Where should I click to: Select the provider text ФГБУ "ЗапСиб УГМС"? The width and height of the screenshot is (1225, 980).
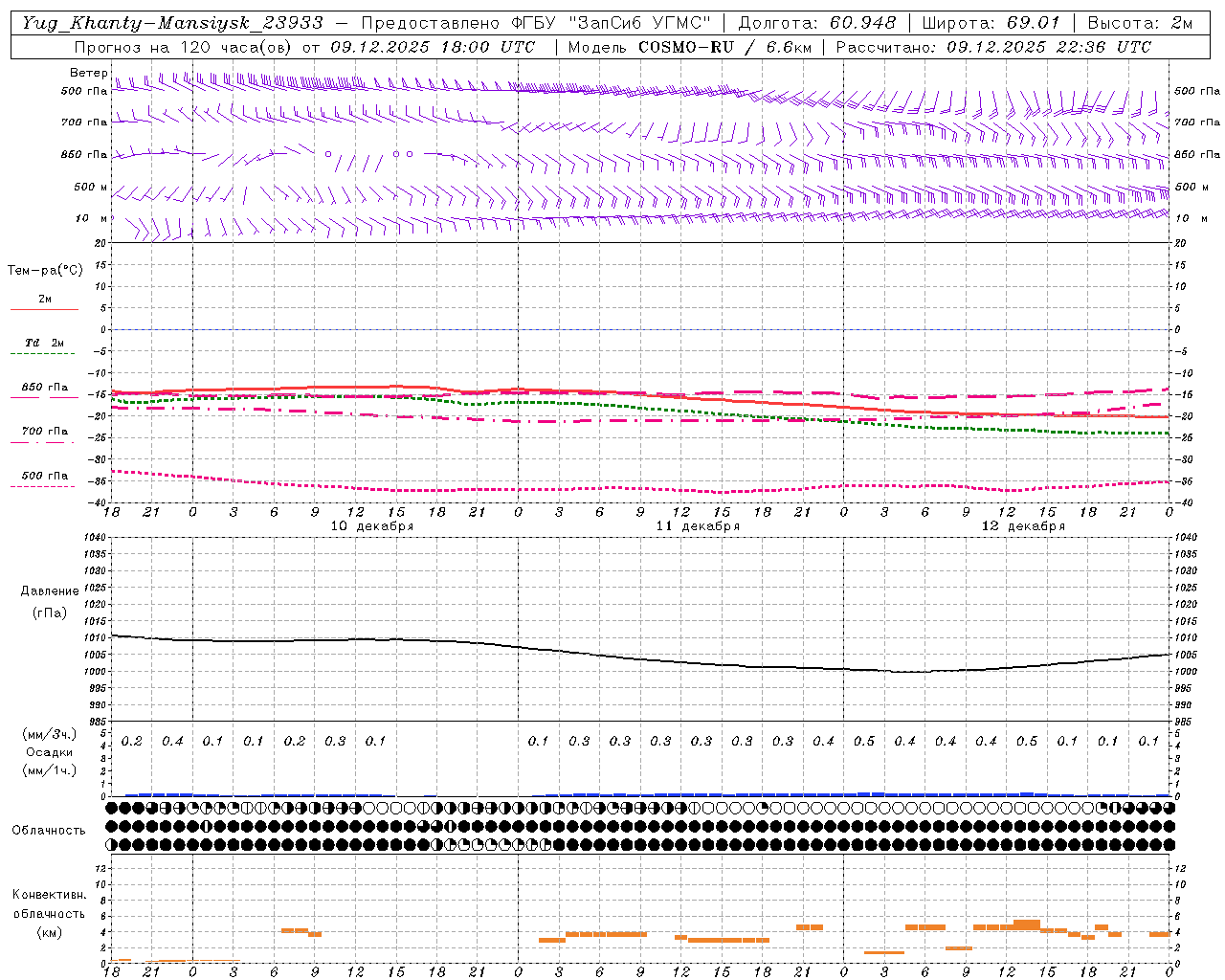pyautogui.click(x=612, y=23)
